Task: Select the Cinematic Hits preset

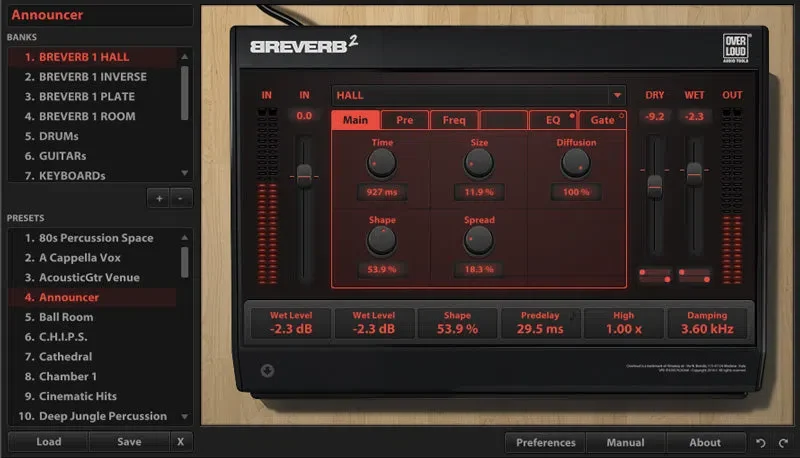Action: [92, 396]
